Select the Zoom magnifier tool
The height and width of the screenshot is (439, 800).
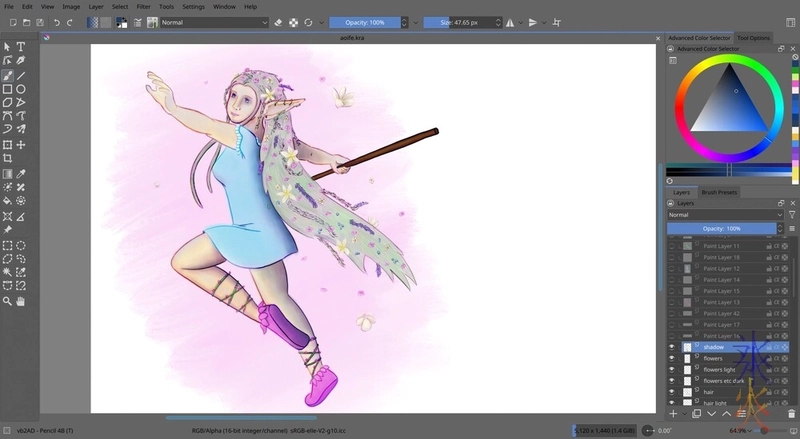8,300
